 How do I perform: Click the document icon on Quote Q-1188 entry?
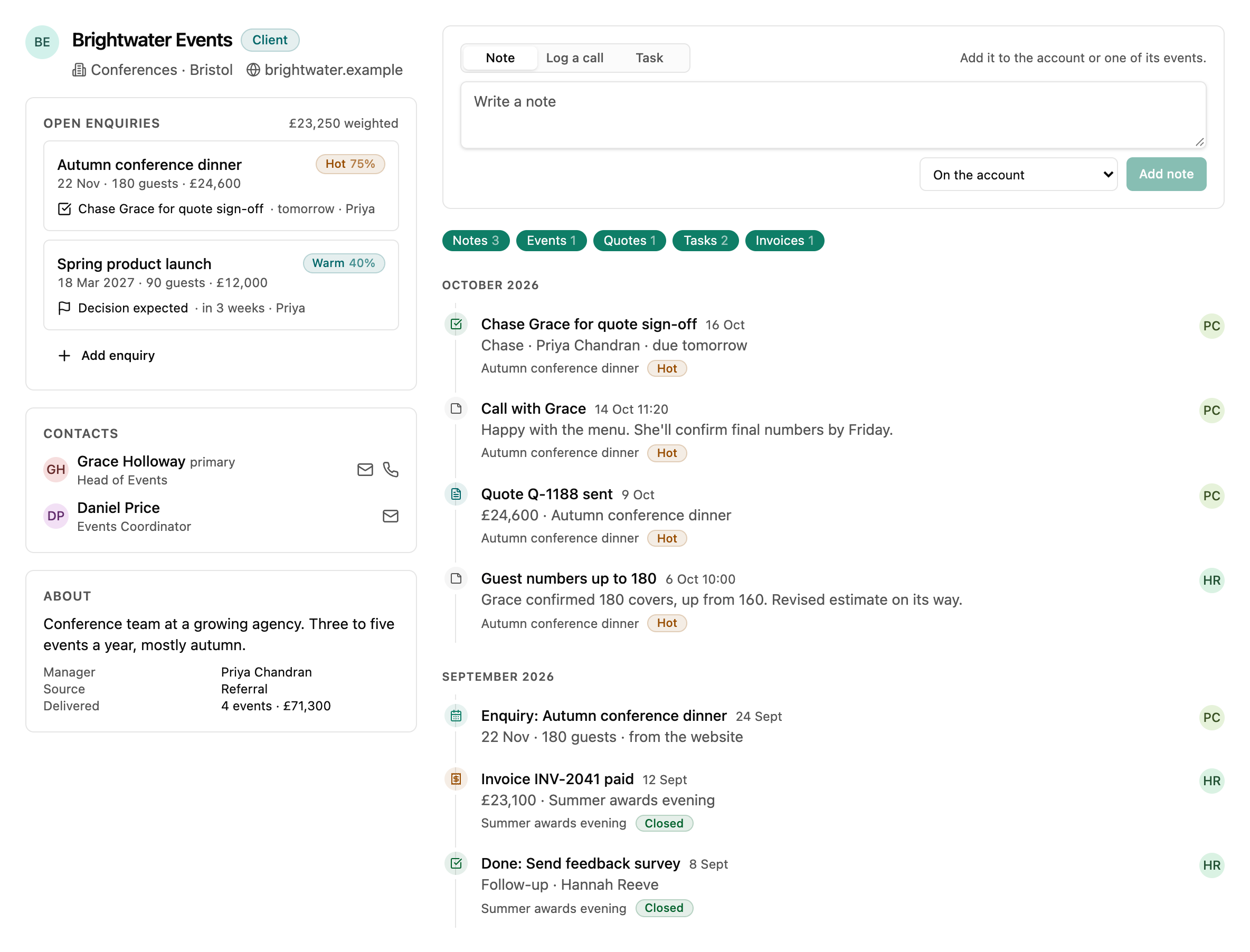click(456, 494)
